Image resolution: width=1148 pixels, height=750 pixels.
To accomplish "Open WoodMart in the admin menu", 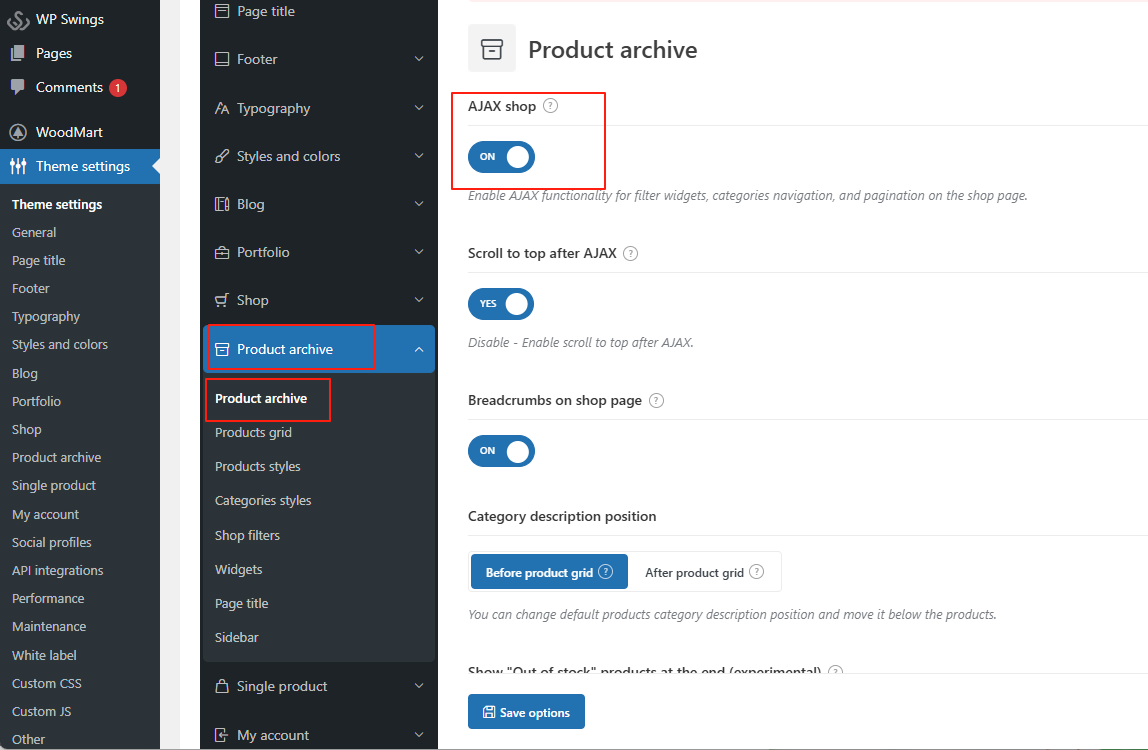I will [69, 132].
